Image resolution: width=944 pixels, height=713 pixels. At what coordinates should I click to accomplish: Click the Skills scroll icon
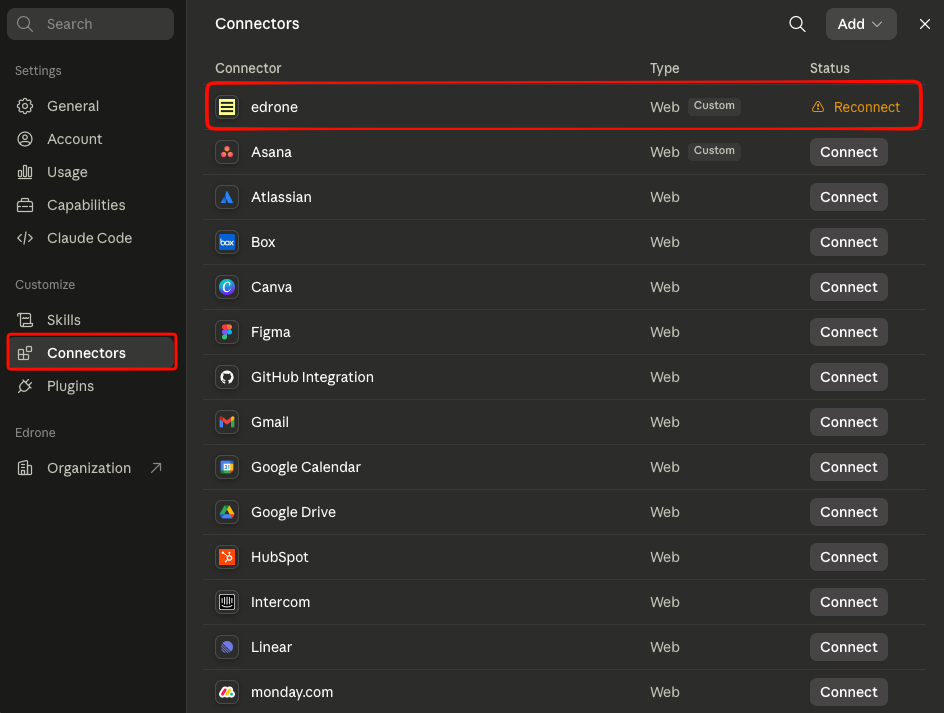[x=25, y=320]
